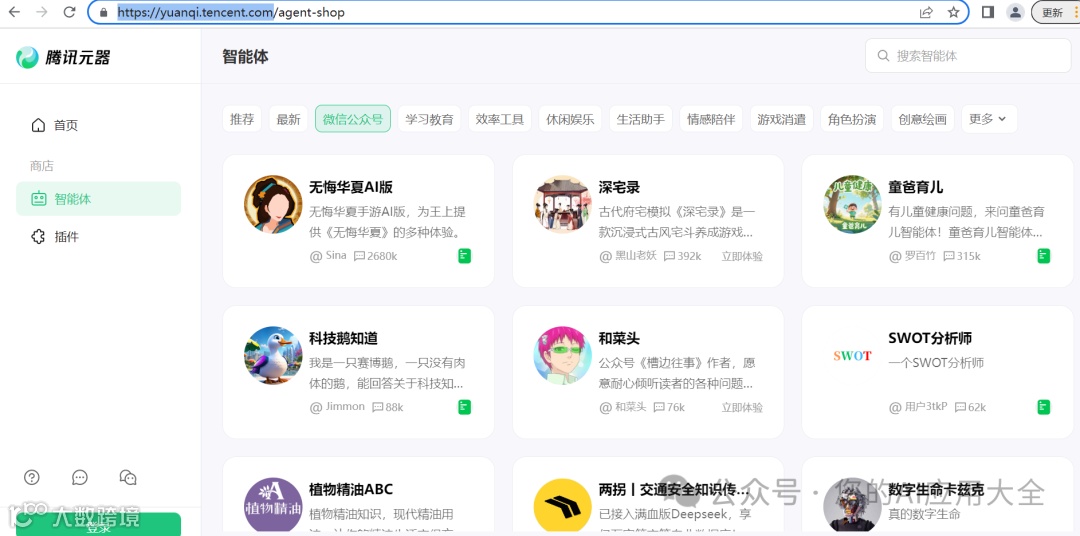Select the 角色扮演 category tab
1080x536 pixels.
point(852,119)
